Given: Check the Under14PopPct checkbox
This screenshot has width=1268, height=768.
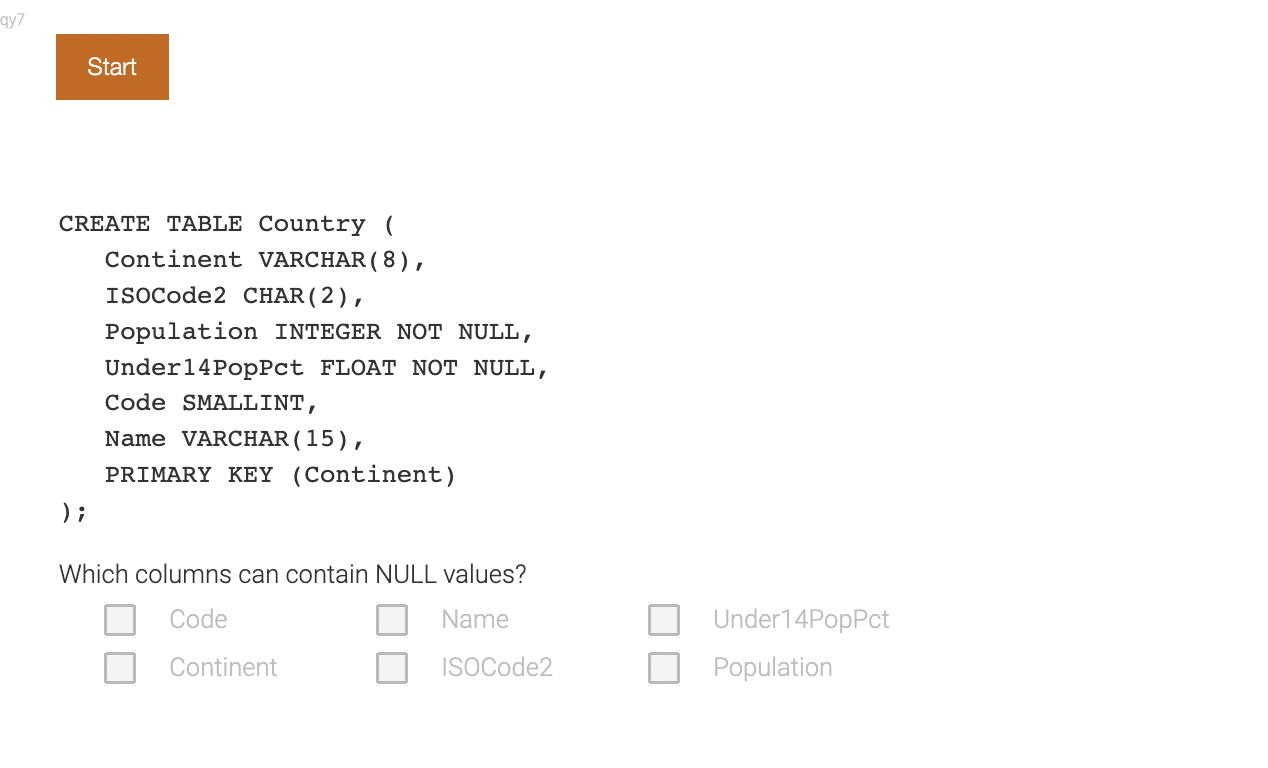Looking at the screenshot, I should coord(664,619).
